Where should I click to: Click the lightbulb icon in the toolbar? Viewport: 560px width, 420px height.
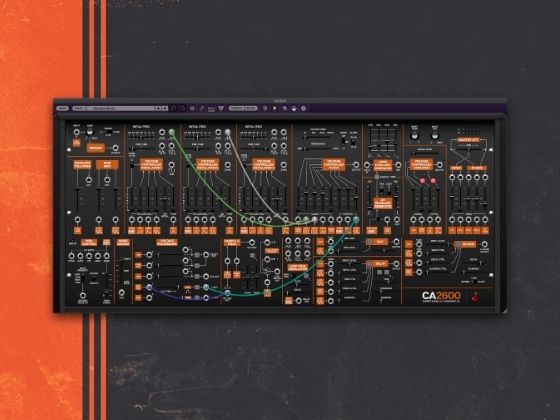click(275, 108)
